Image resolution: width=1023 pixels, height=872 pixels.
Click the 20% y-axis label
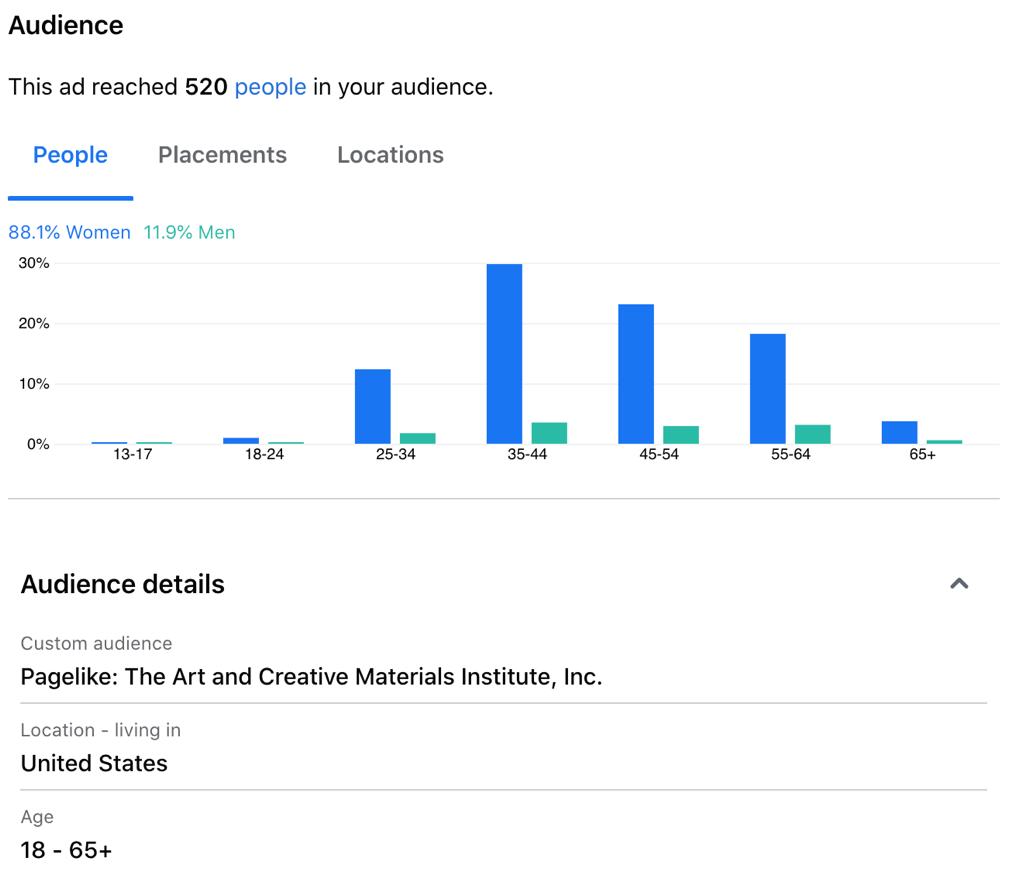(x=34, y=323)
